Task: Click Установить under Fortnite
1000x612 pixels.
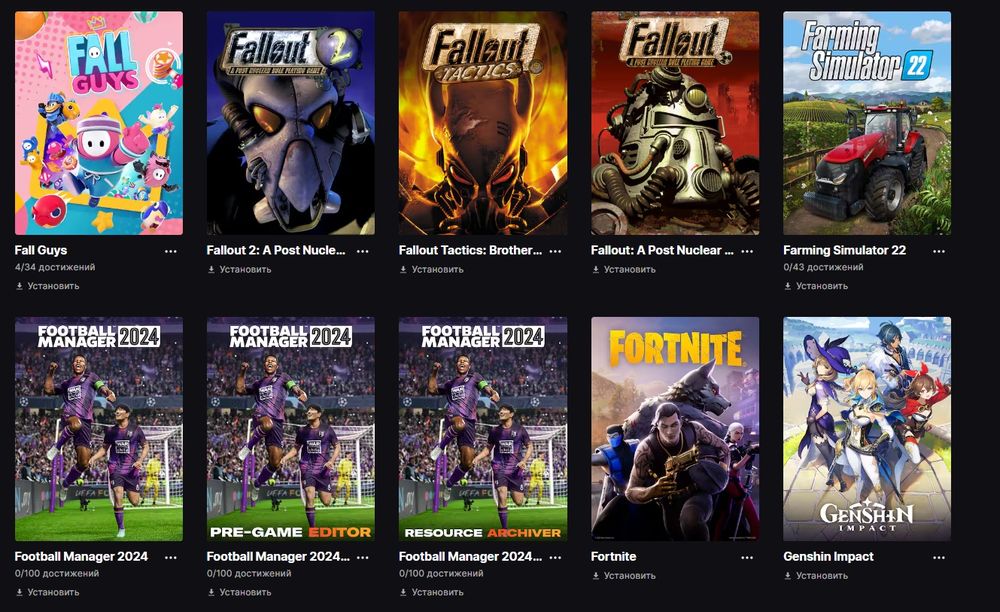Action: tap(630, 576)
